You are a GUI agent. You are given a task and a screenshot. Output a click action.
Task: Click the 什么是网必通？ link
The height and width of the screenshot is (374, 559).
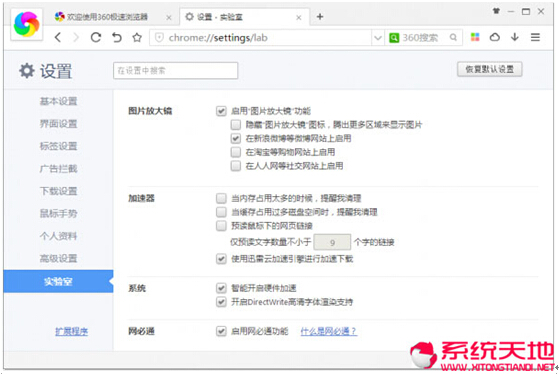point(328,332)
